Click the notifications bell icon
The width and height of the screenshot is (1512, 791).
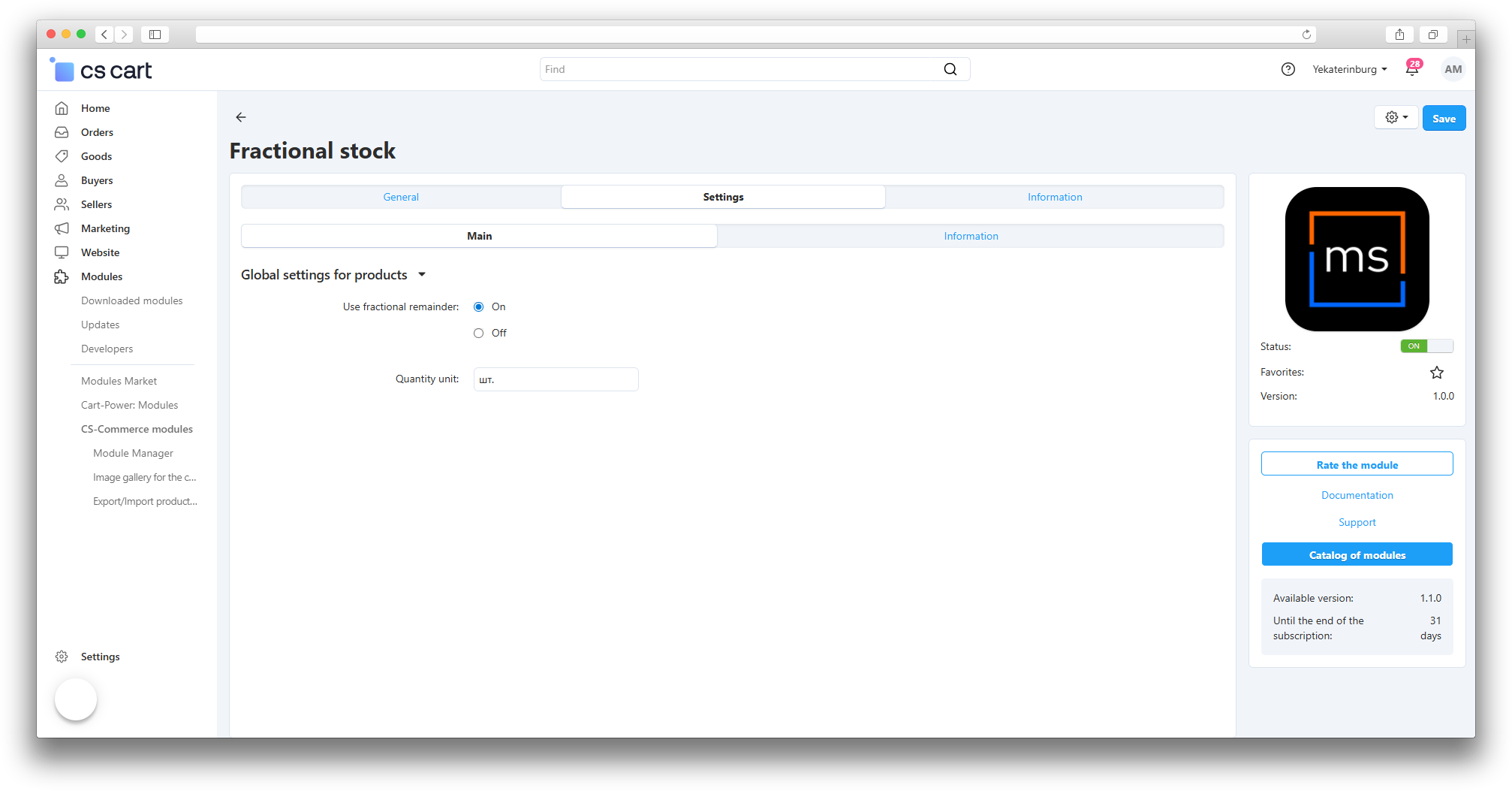1412,70
